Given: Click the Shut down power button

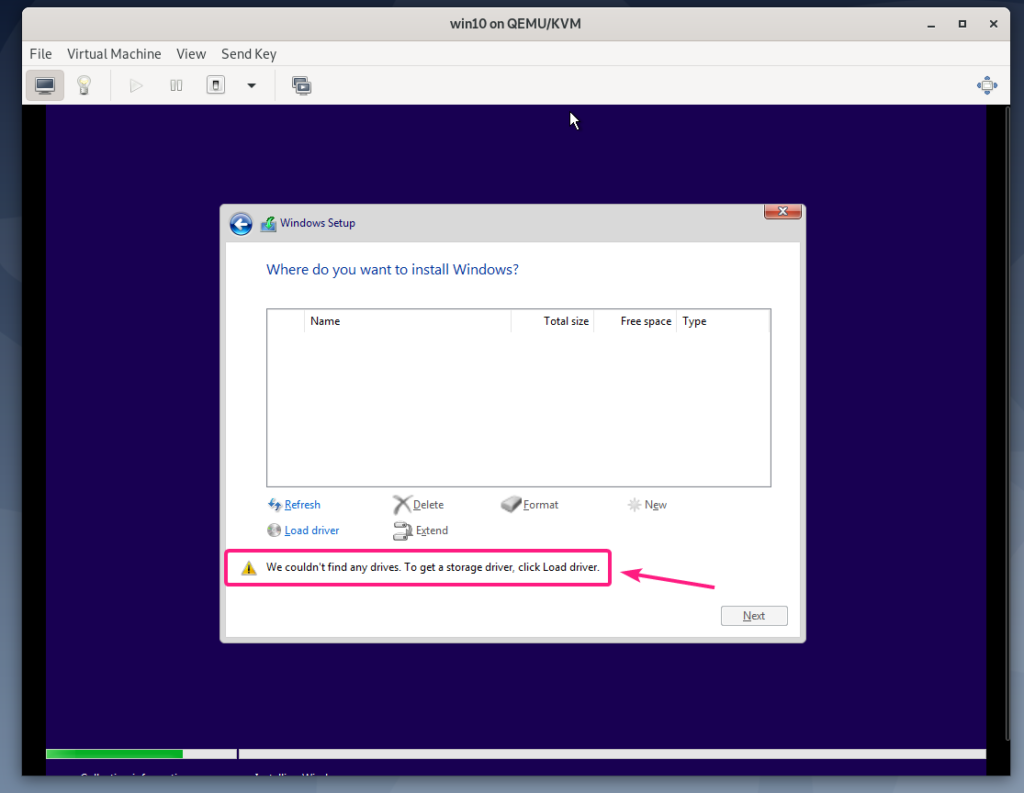Looking at the screenshot, I should (215, 86).
